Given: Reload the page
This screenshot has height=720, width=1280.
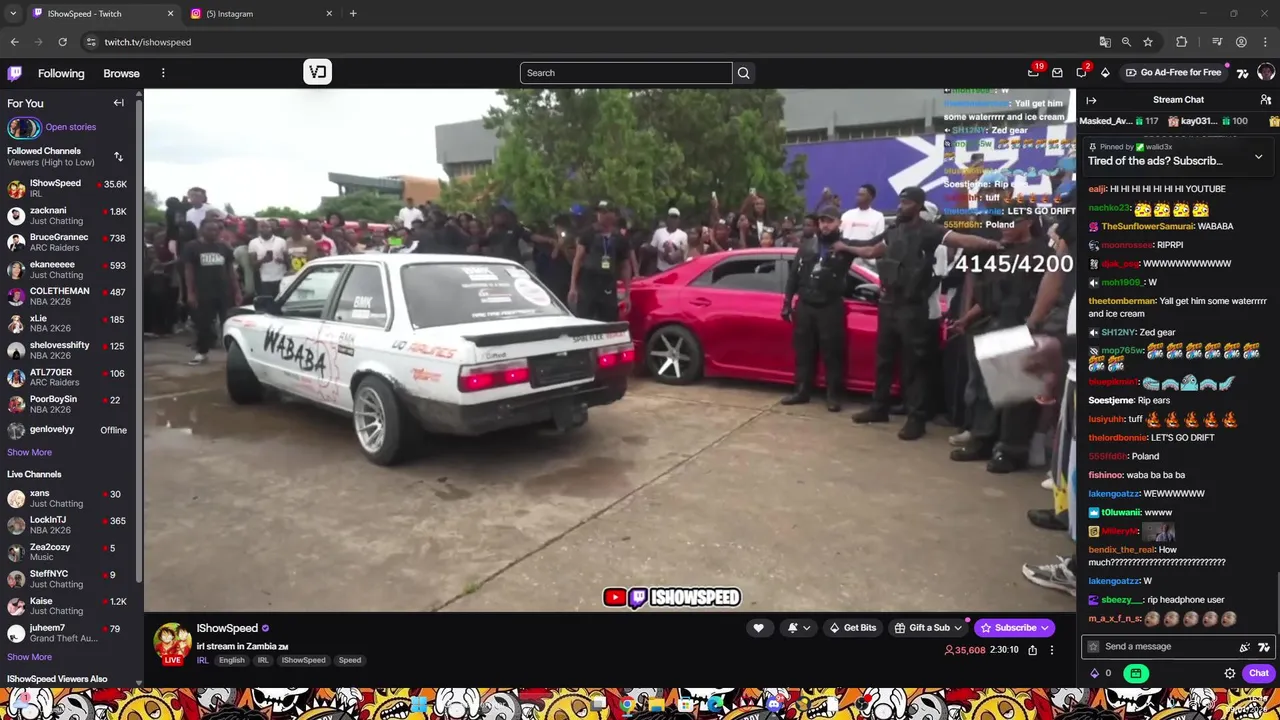Looking at the screenshot, I should [62, 42].
